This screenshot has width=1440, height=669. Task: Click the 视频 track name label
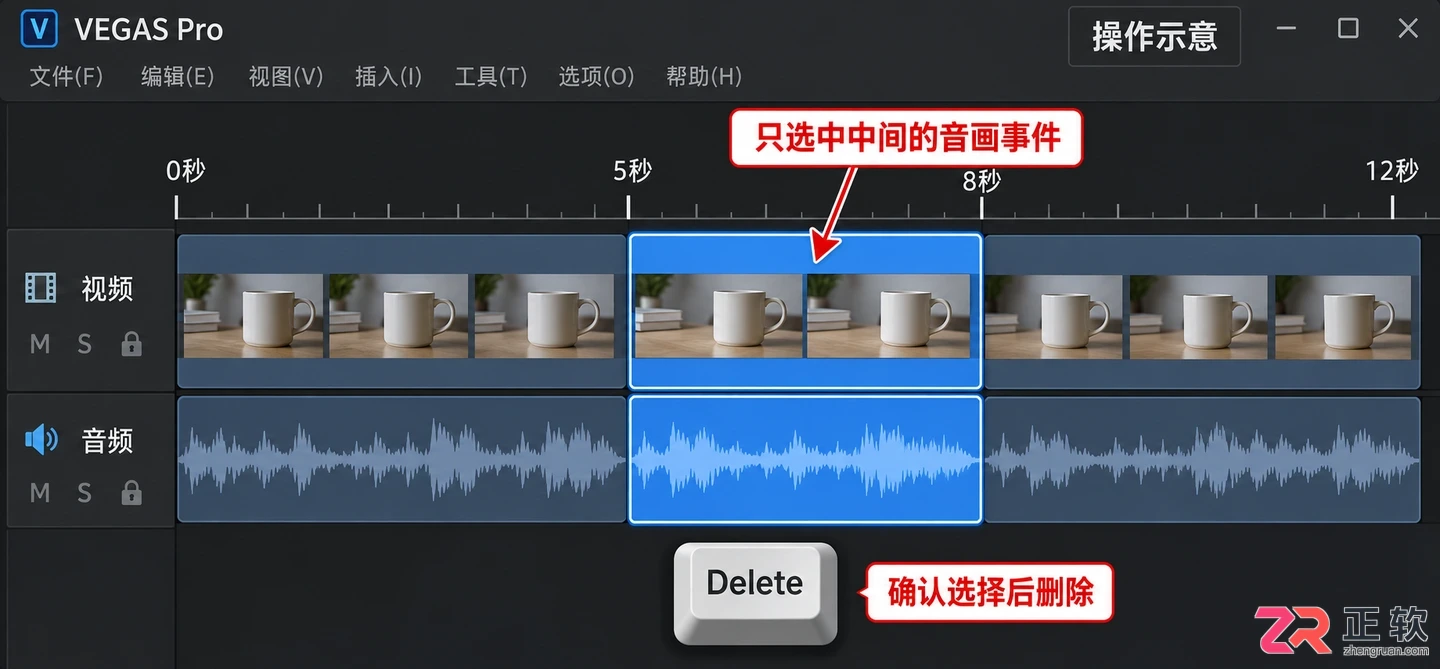pos(107,289)
